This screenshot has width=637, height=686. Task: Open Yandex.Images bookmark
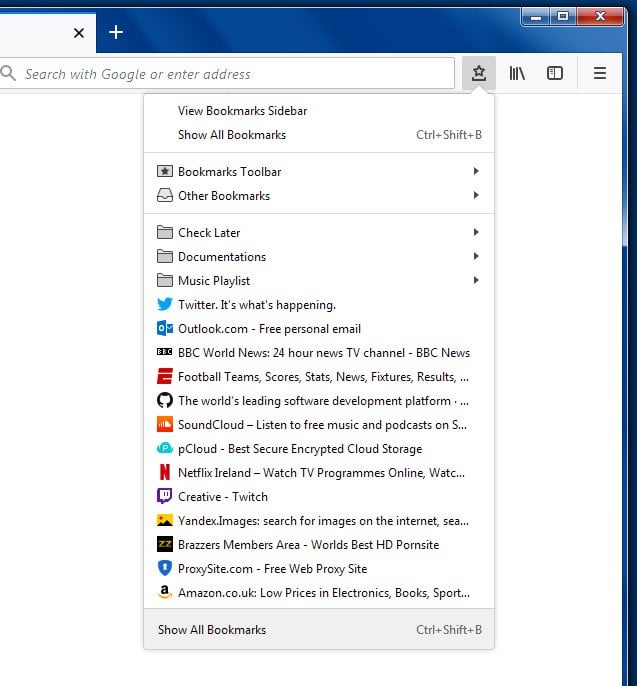(319, 521)
